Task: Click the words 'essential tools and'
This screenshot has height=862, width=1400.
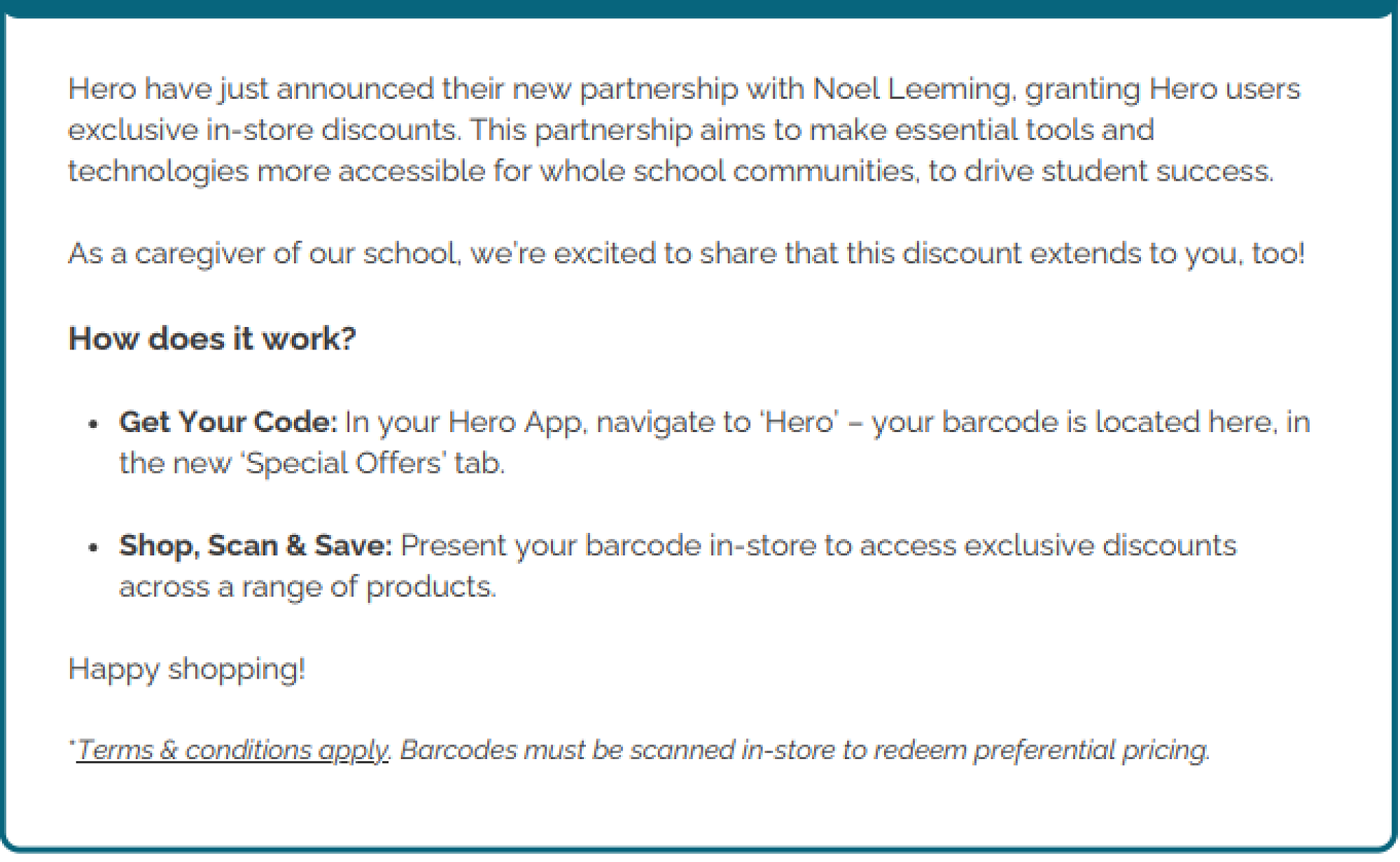Action: pos(1024,130)
